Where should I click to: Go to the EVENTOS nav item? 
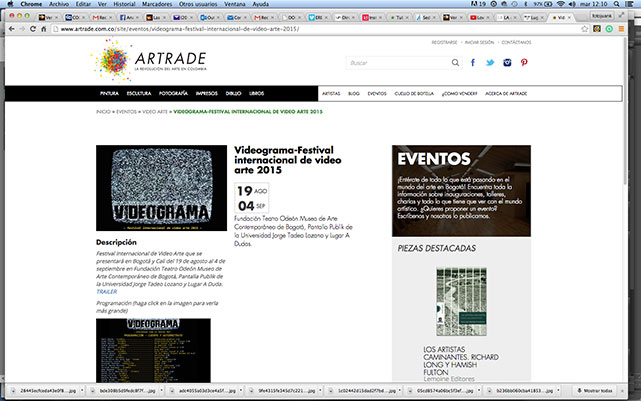tap(377, 92)
